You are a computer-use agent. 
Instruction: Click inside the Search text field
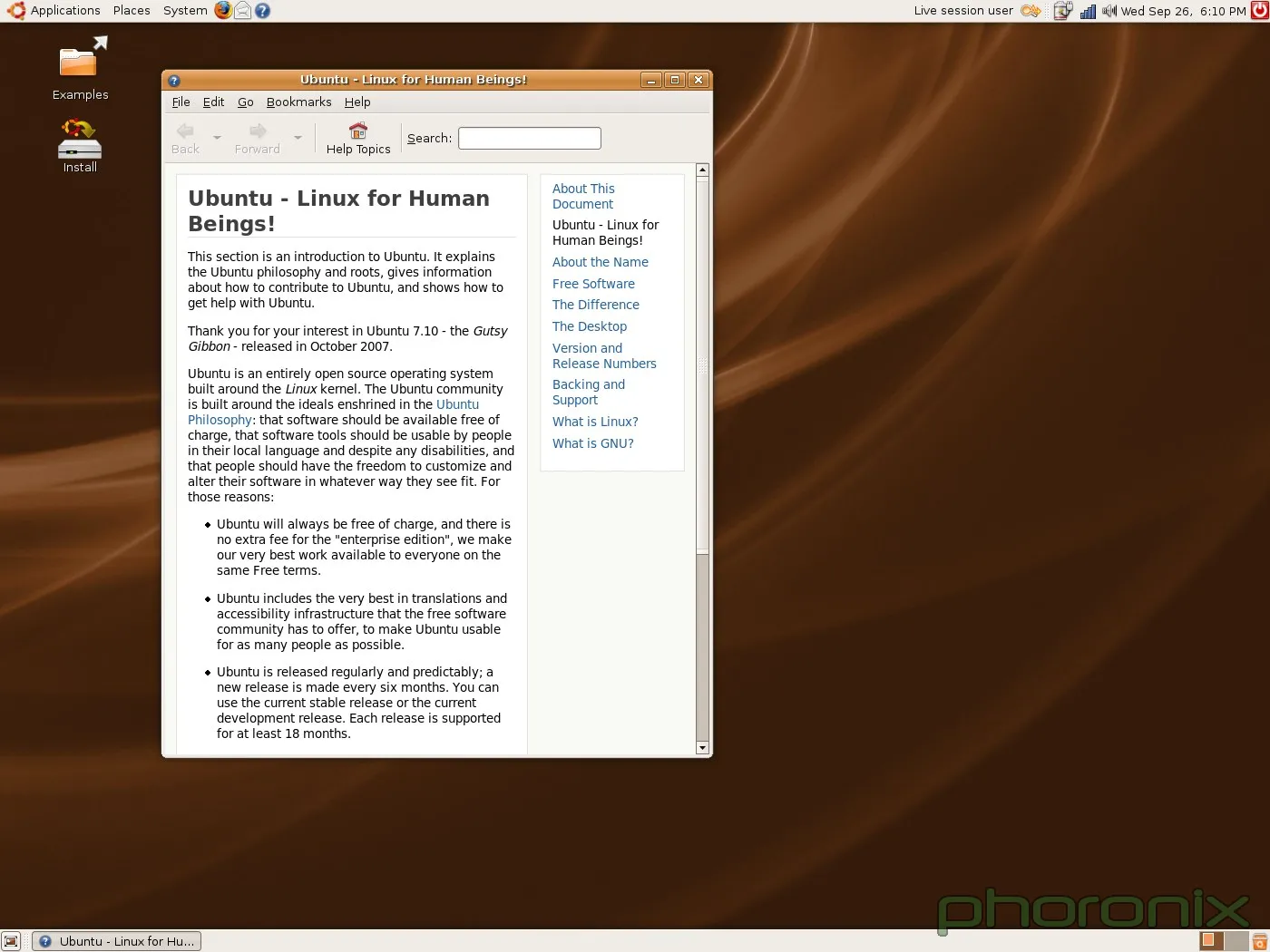point(530,138)
